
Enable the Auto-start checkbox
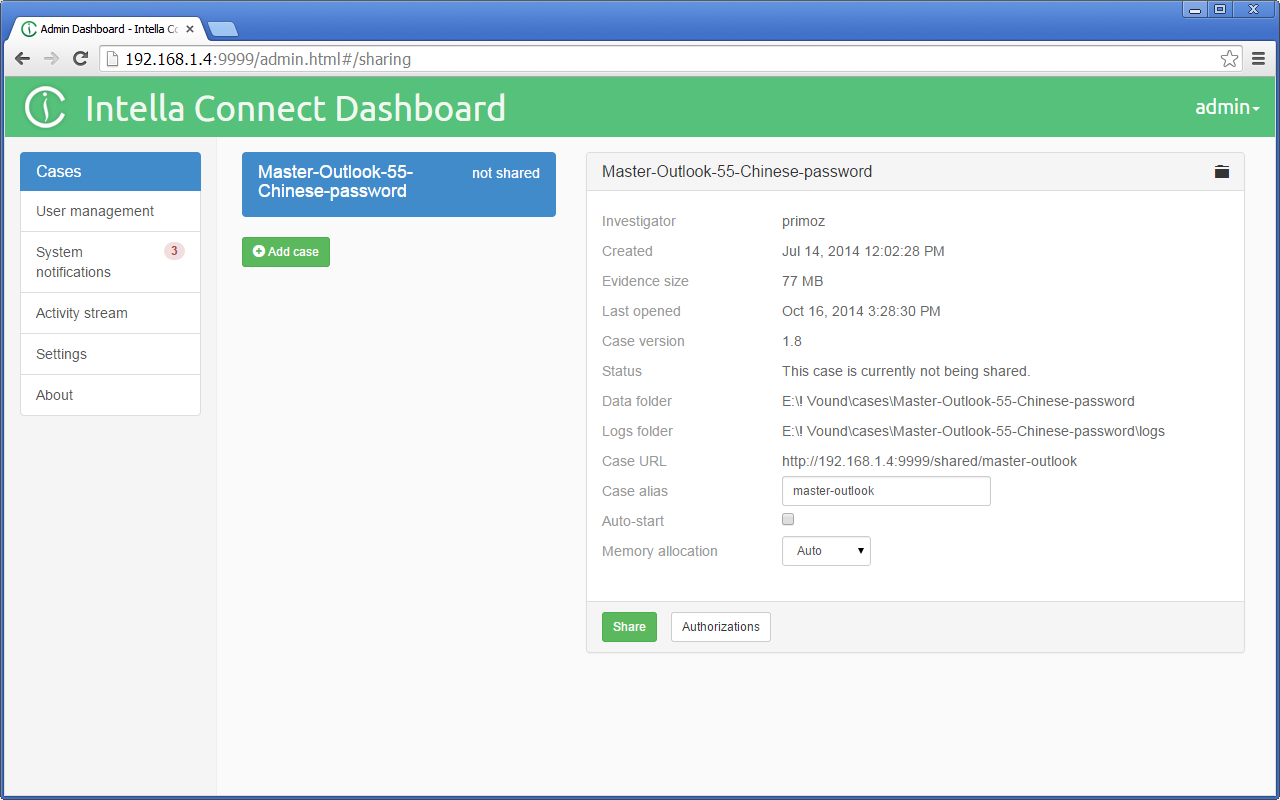788,519
